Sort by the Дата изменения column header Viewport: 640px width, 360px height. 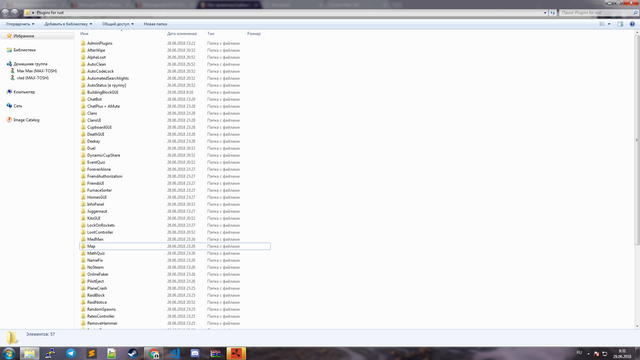(182, 33)
